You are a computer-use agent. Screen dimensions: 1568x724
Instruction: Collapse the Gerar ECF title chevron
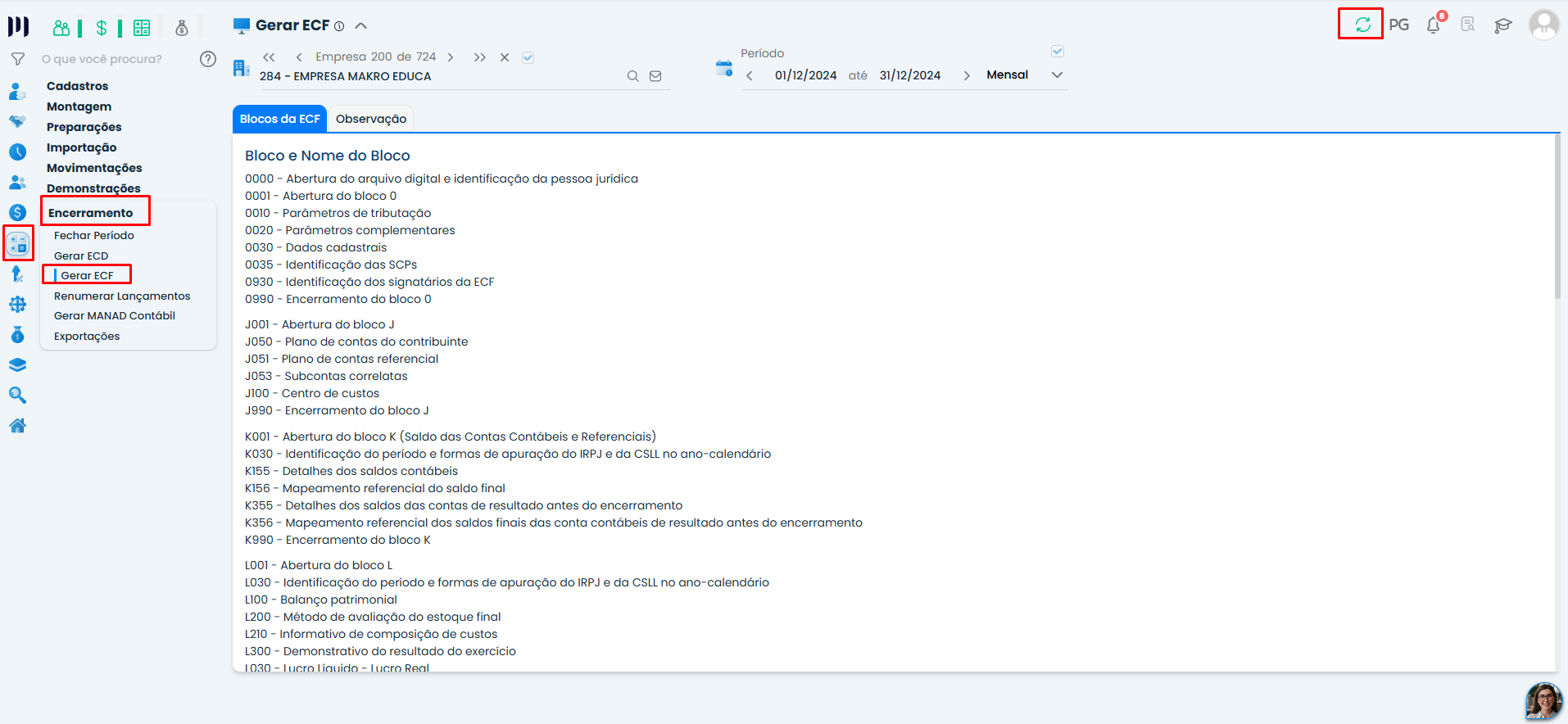coord(360,26)
